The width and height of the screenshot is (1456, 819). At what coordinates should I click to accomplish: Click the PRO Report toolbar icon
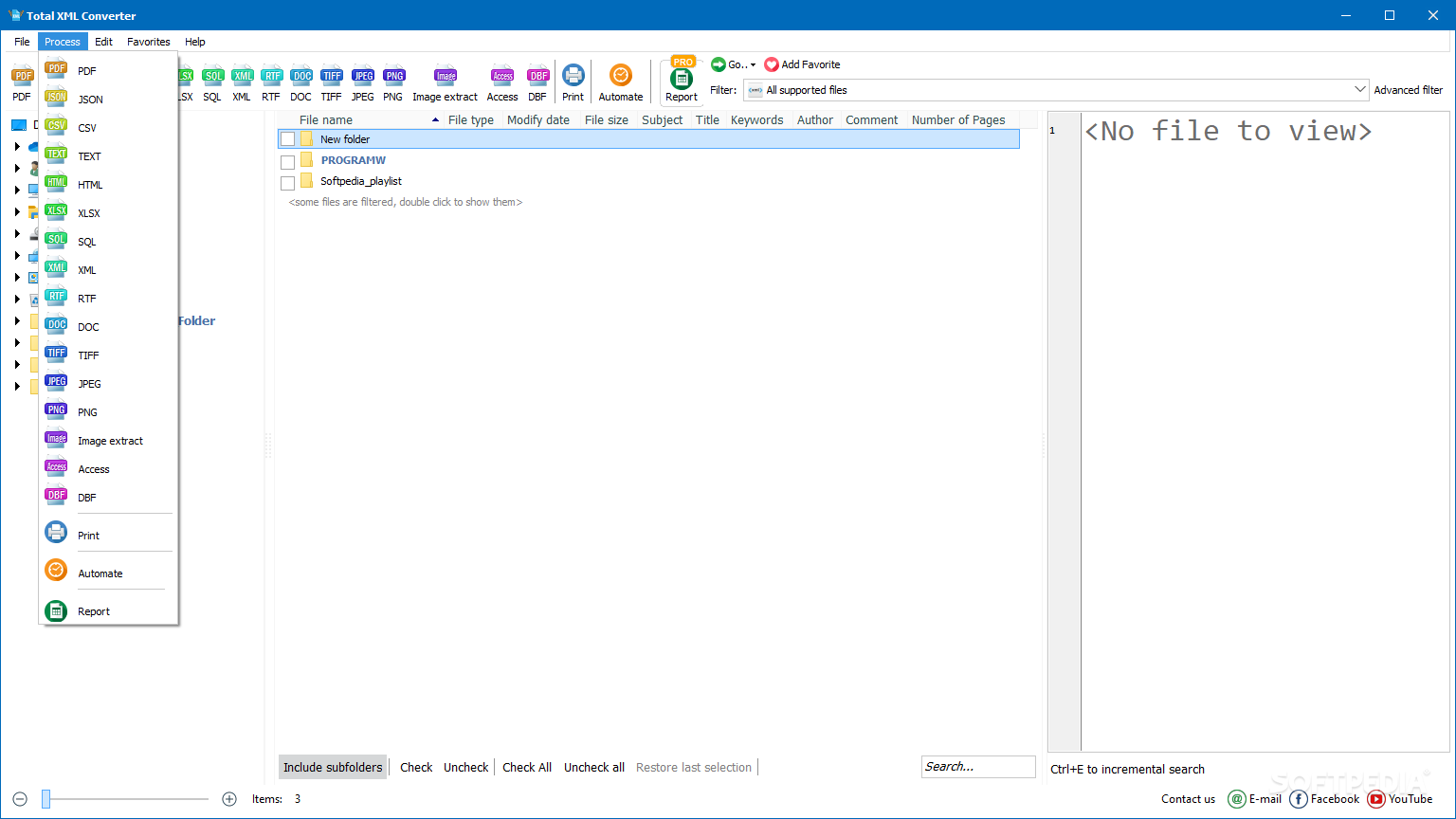point(682,81)
